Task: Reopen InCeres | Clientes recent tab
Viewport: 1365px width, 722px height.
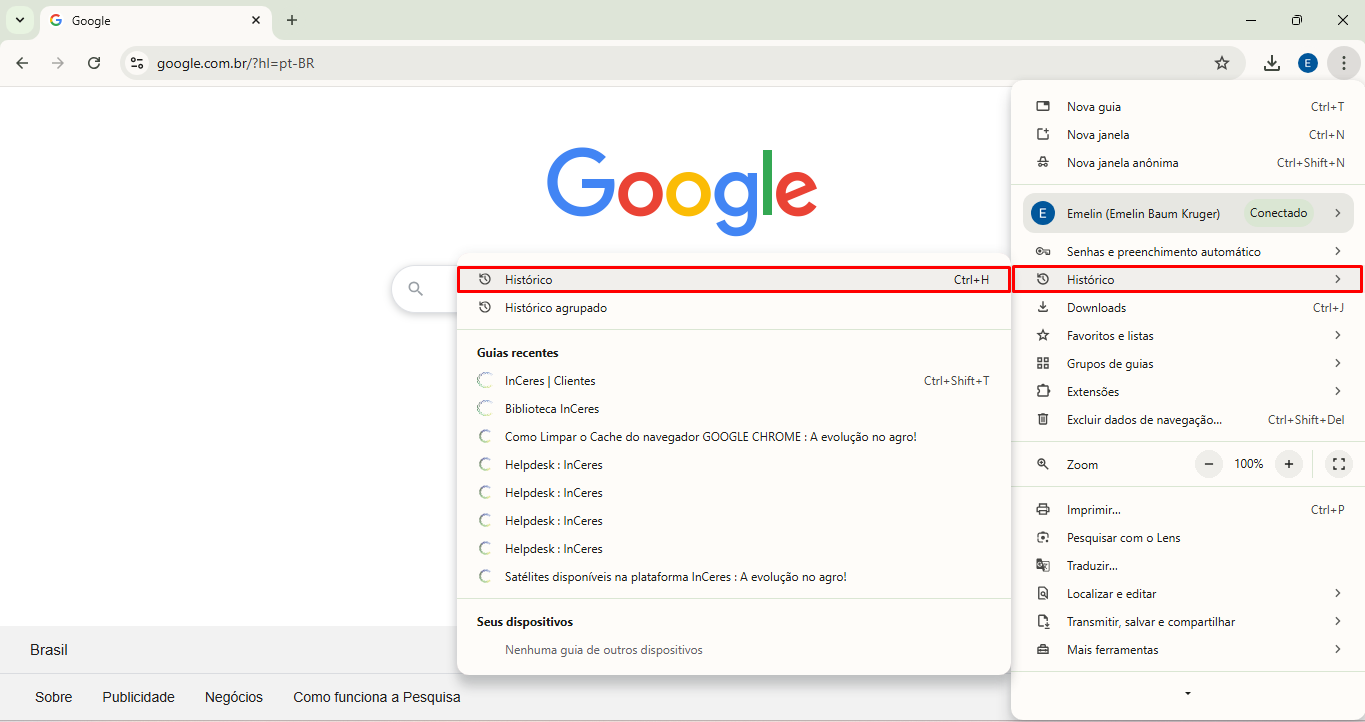Action: point(733,381)
